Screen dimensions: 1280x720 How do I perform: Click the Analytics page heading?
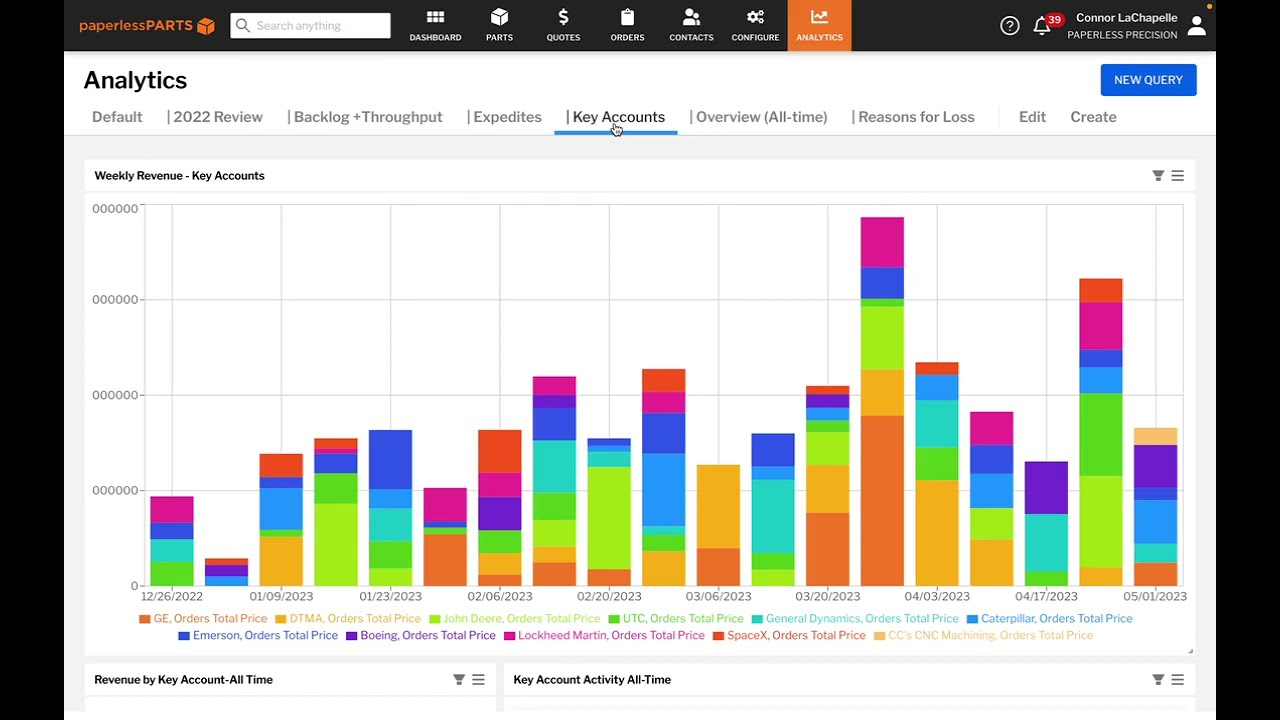tap(135, 80)
